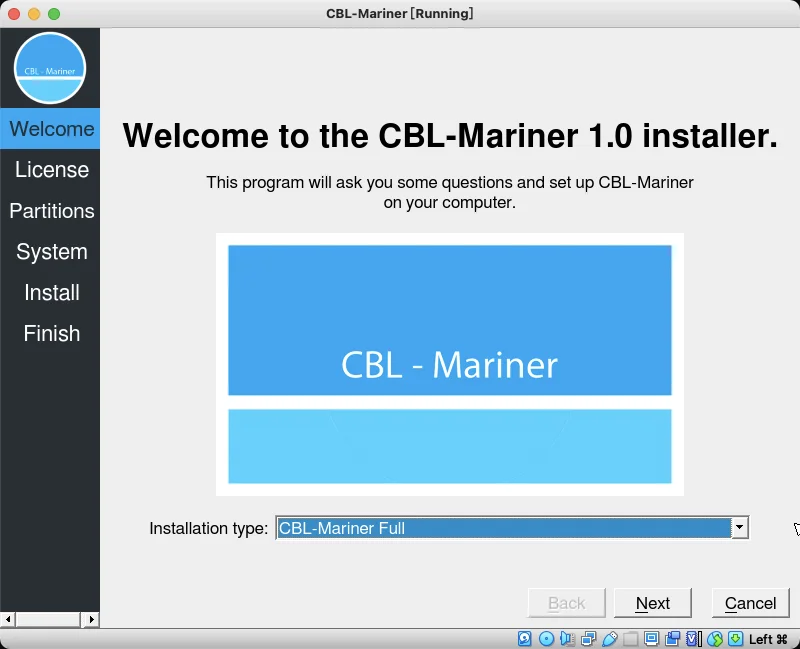Viewport: 800px width, 649px height.
Task: Select the Welcome step in sidebar
Action: point(50,129)
